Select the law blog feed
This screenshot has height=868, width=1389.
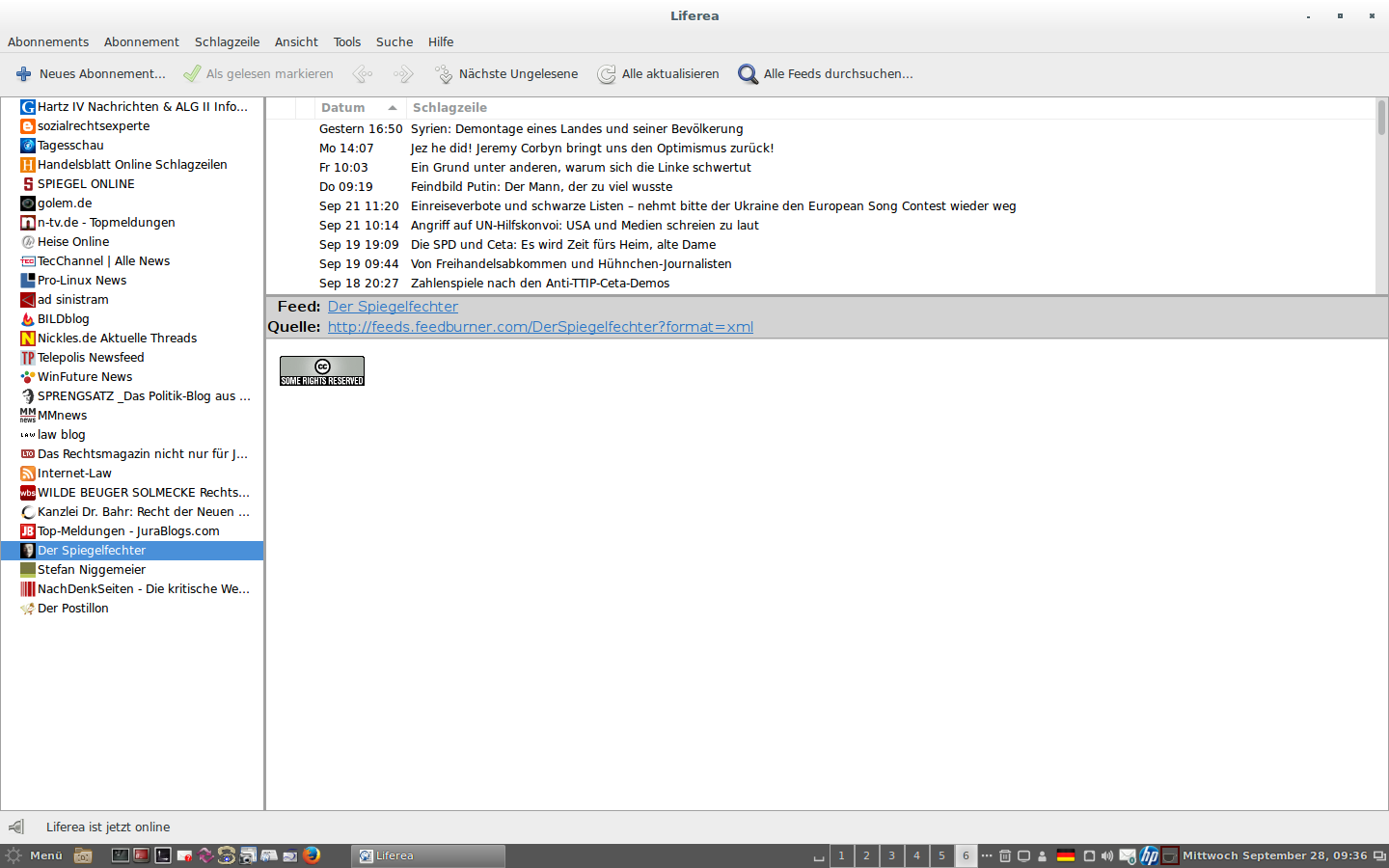[132, 435]
